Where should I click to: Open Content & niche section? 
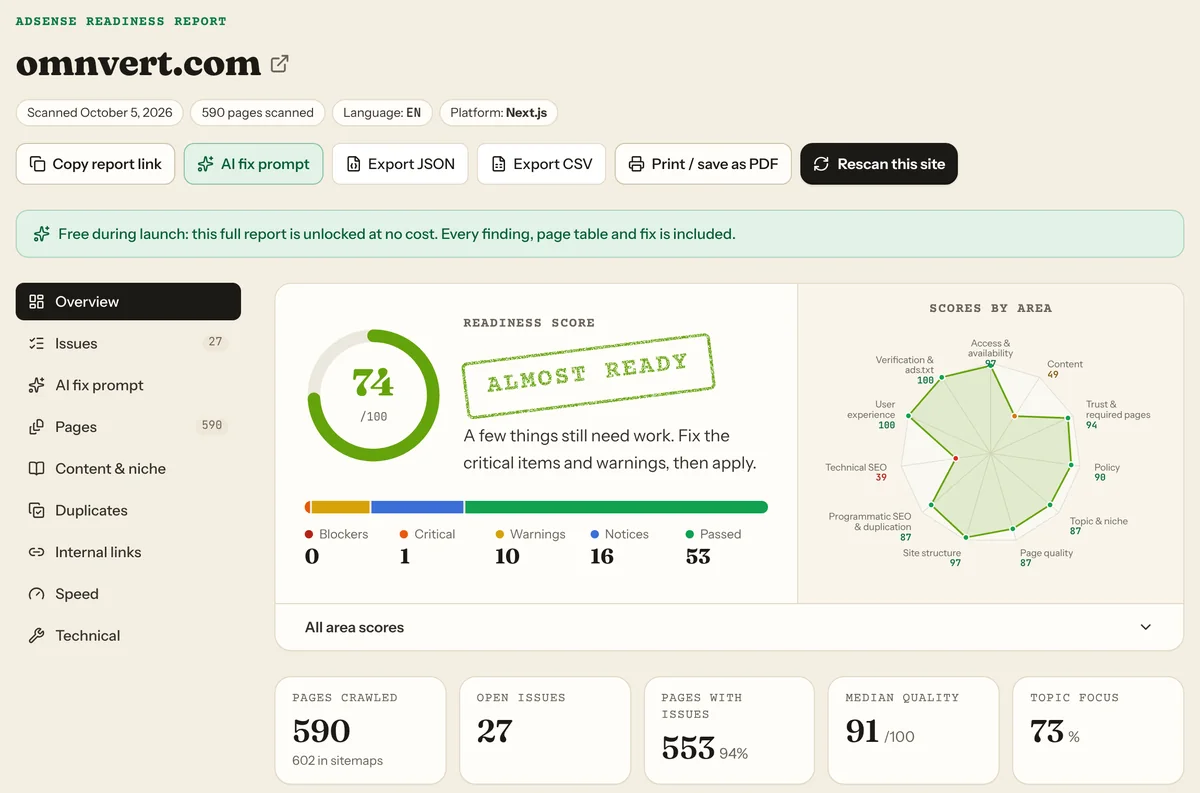pos(128,468)
